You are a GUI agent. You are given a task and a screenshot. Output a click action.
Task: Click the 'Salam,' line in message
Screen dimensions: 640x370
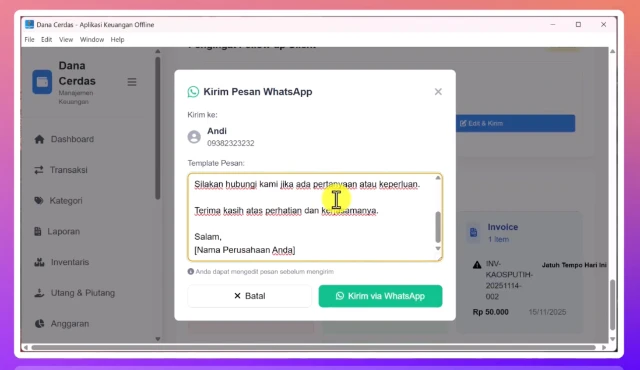coord(208,237)
